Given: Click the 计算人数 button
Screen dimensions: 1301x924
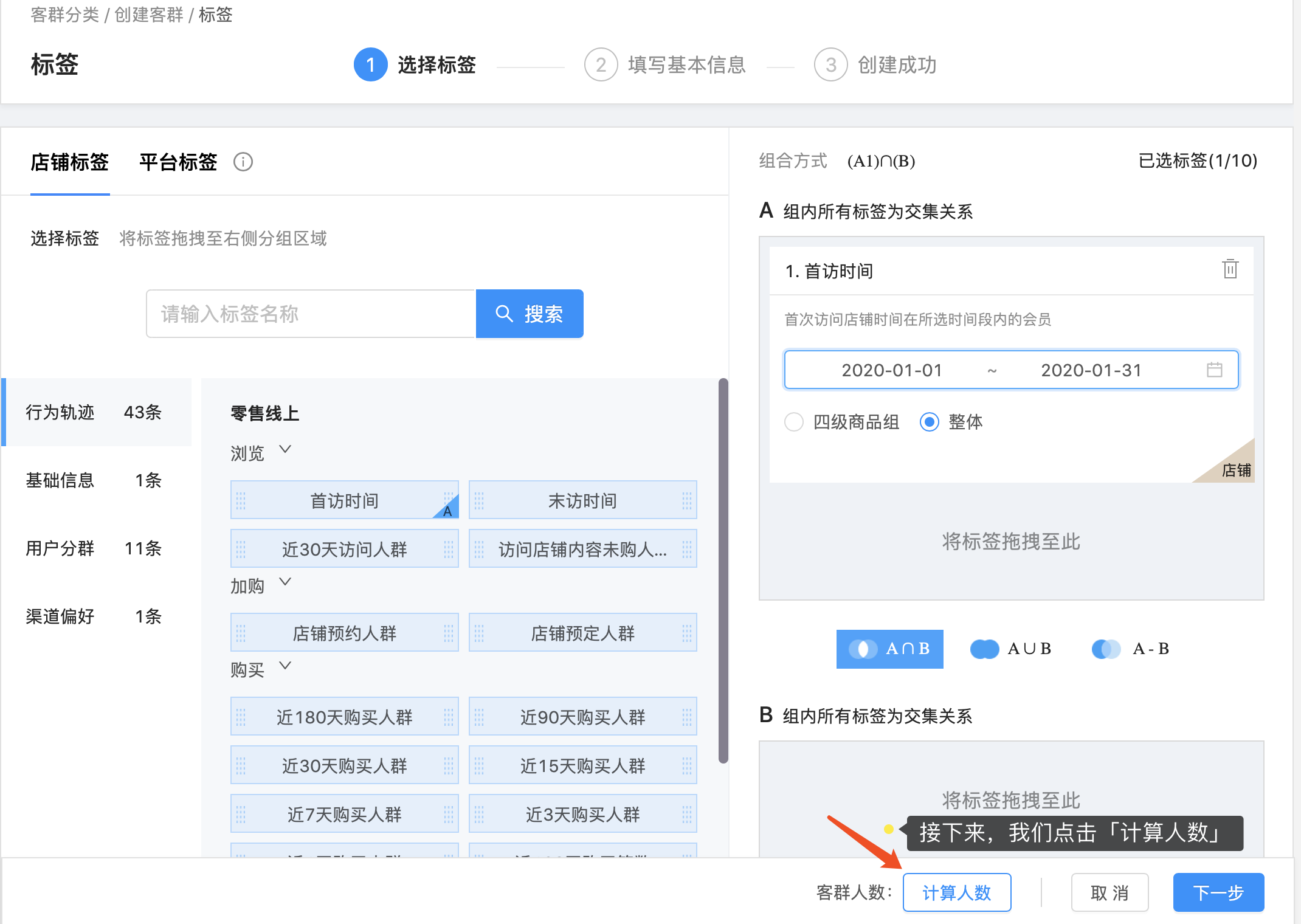Looking at the screenshot, I should coord(956,892).
